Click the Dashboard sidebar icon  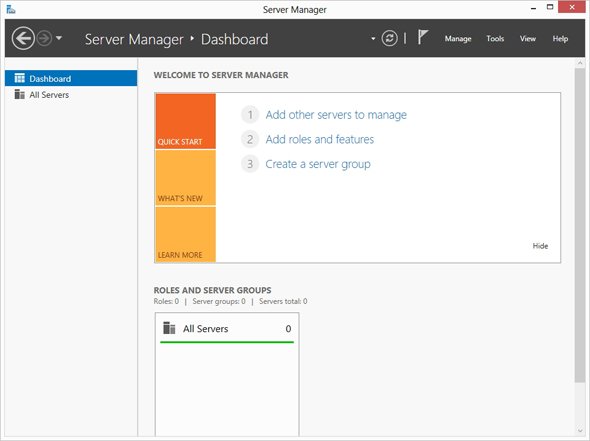pos(20,78)
